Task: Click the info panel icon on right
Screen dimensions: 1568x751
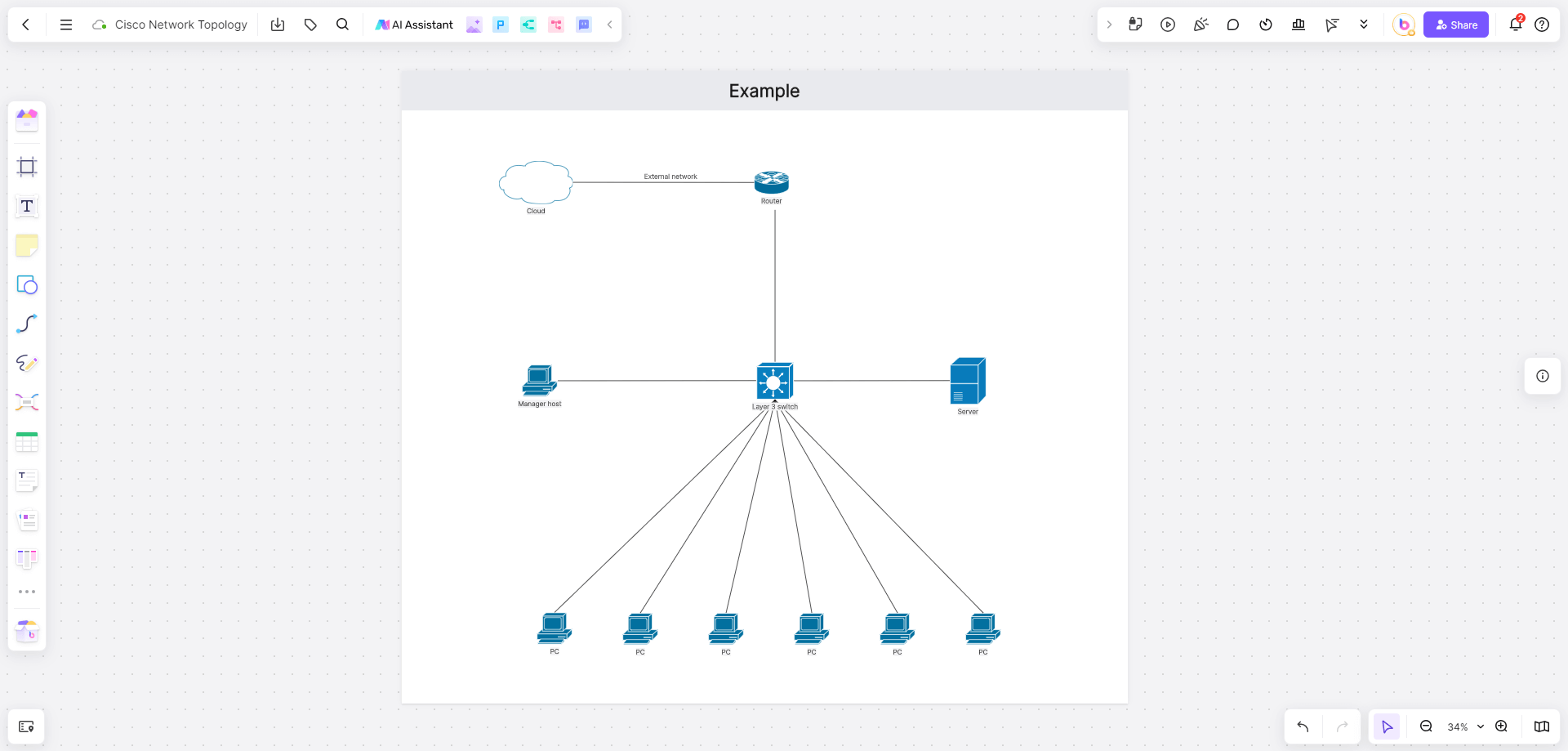Action: (1543, 376)
